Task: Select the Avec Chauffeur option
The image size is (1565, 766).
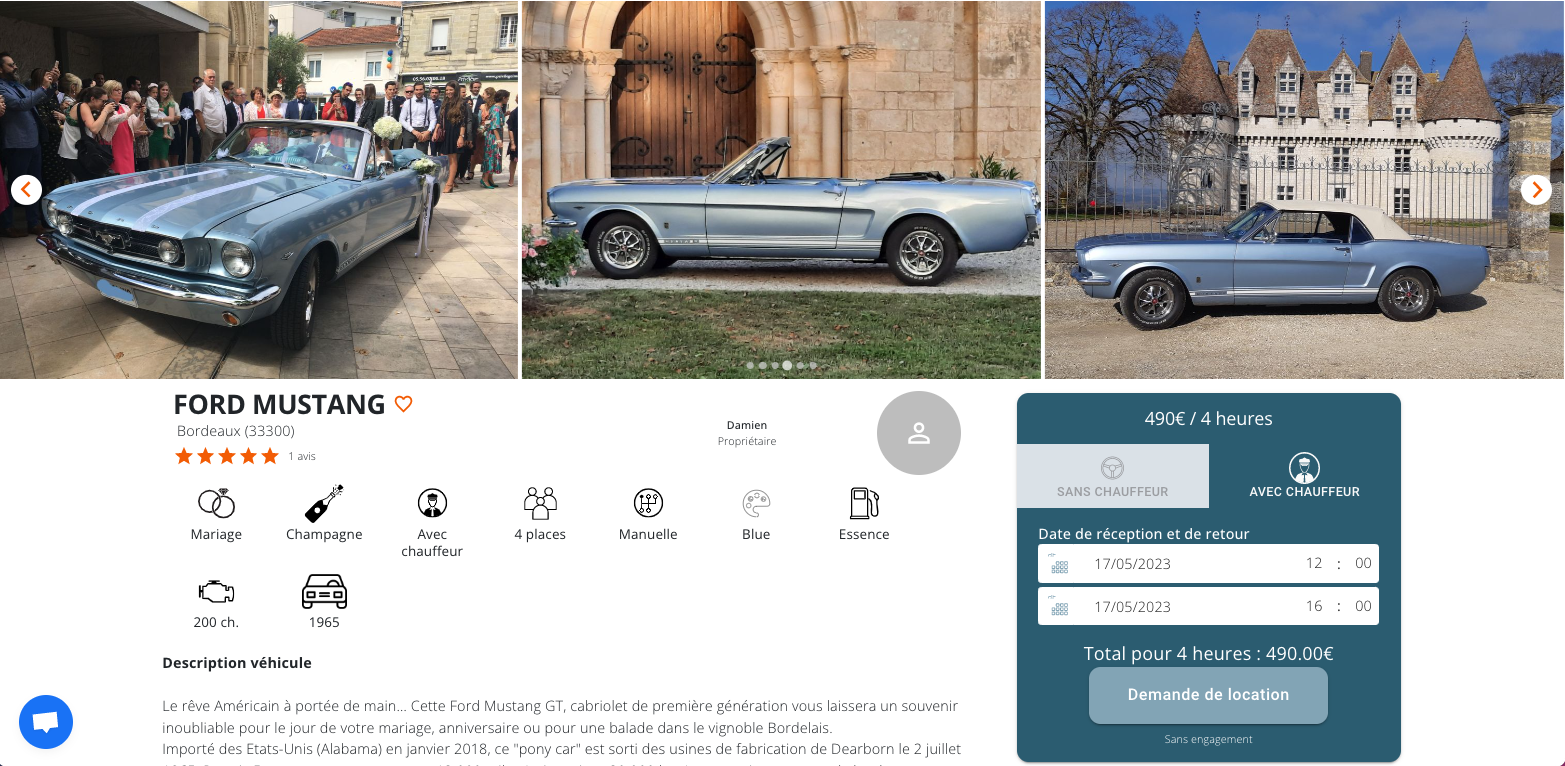Action: (x=1305, y=476)
